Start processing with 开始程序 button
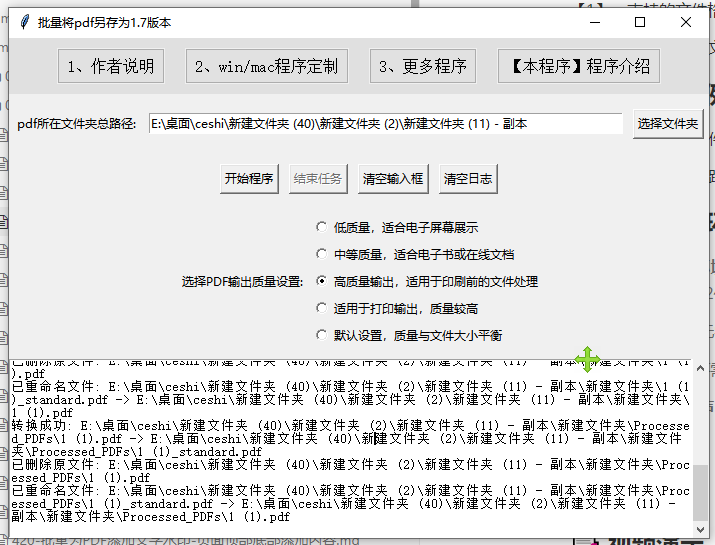 (249, 179)
